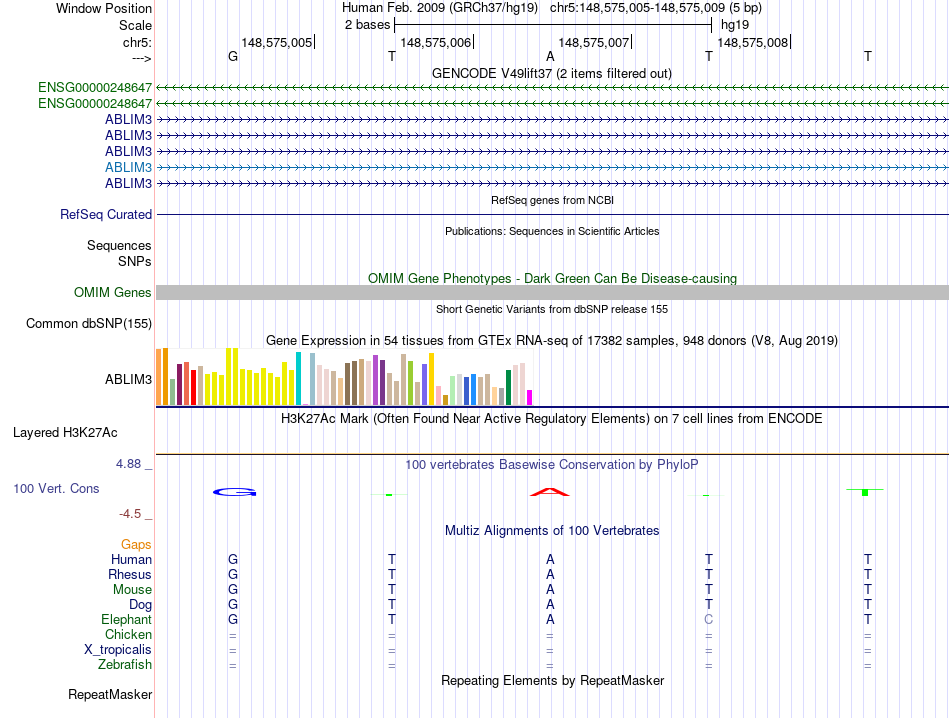Click the ABLIM3 label beside the GTEx bars

(x=128, y=379)
